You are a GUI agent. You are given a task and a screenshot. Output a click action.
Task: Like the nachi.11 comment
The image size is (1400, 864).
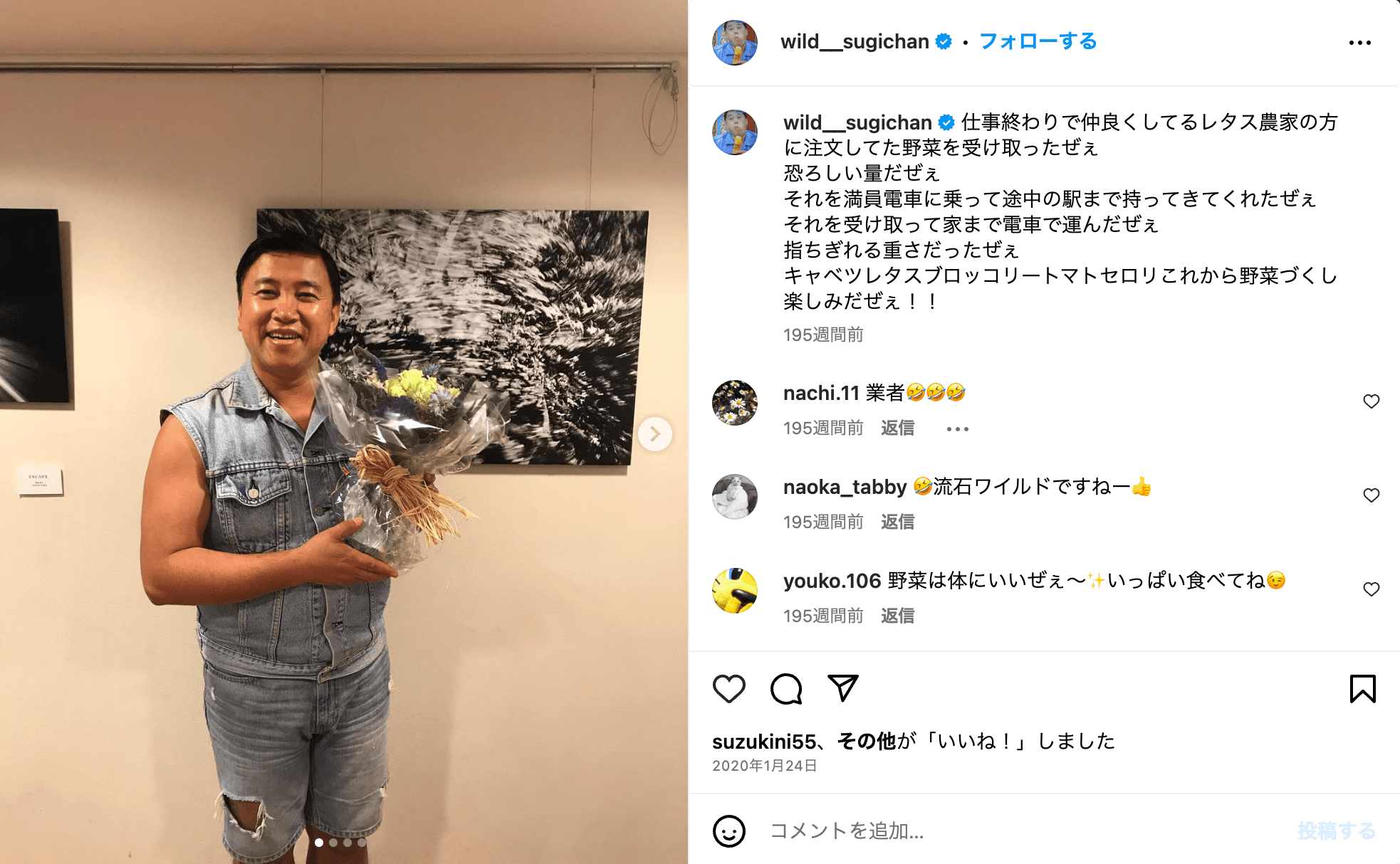(1371, 401)
